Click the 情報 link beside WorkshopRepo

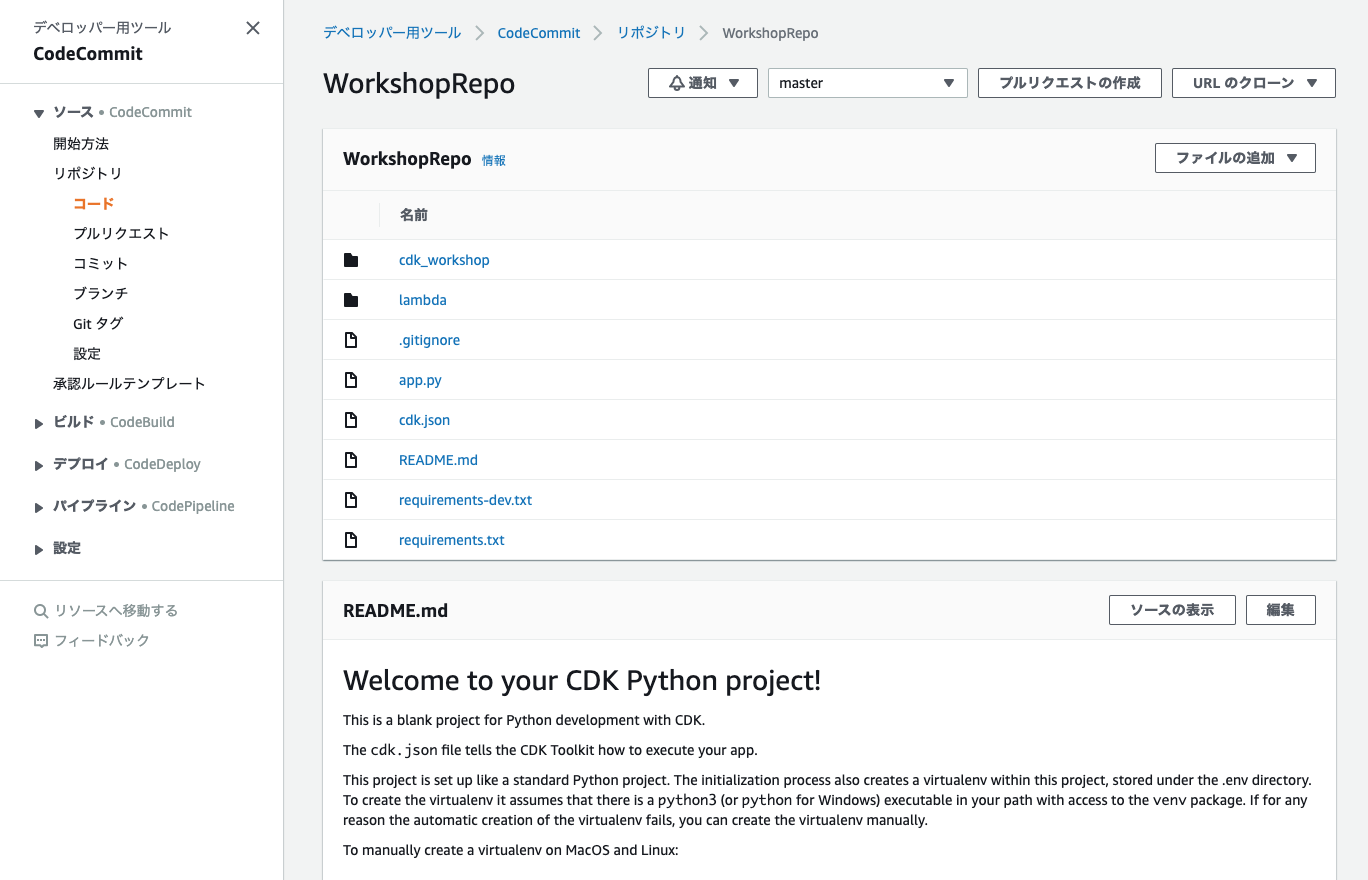pyautogui.click(x=494, y=160)
